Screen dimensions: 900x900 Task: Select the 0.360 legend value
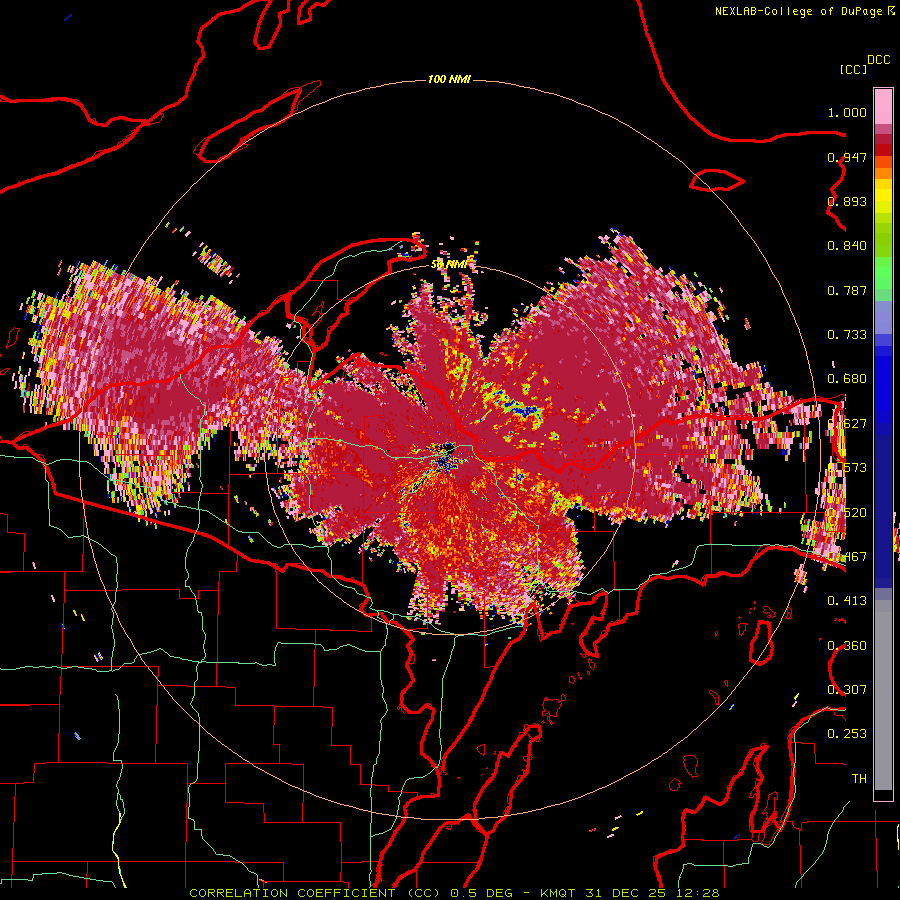847,646
